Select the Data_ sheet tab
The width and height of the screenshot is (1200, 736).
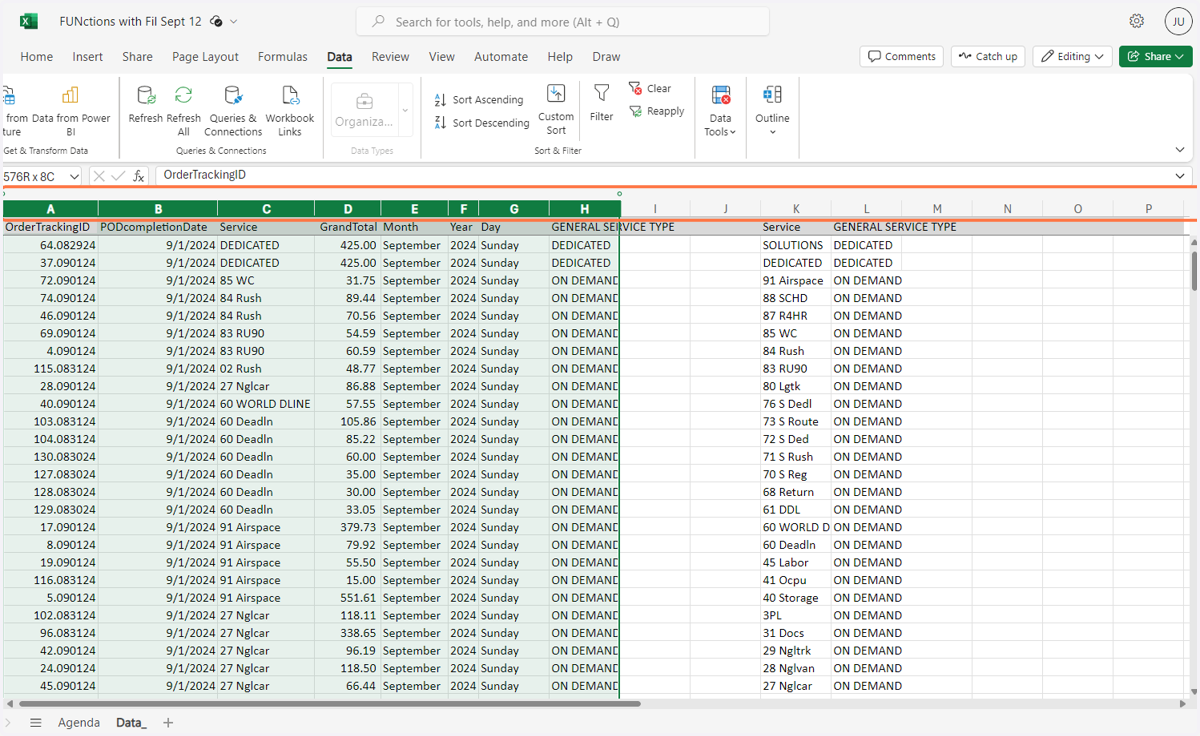coord(131,722)
